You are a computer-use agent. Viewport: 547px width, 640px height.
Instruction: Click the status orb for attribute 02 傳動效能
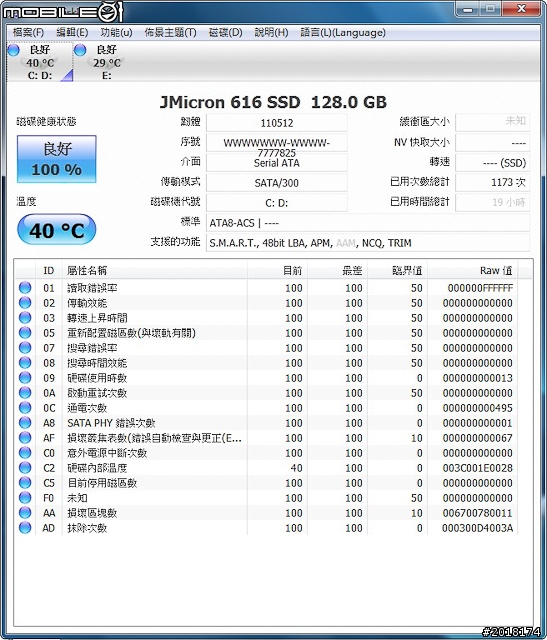pos(25,302)
